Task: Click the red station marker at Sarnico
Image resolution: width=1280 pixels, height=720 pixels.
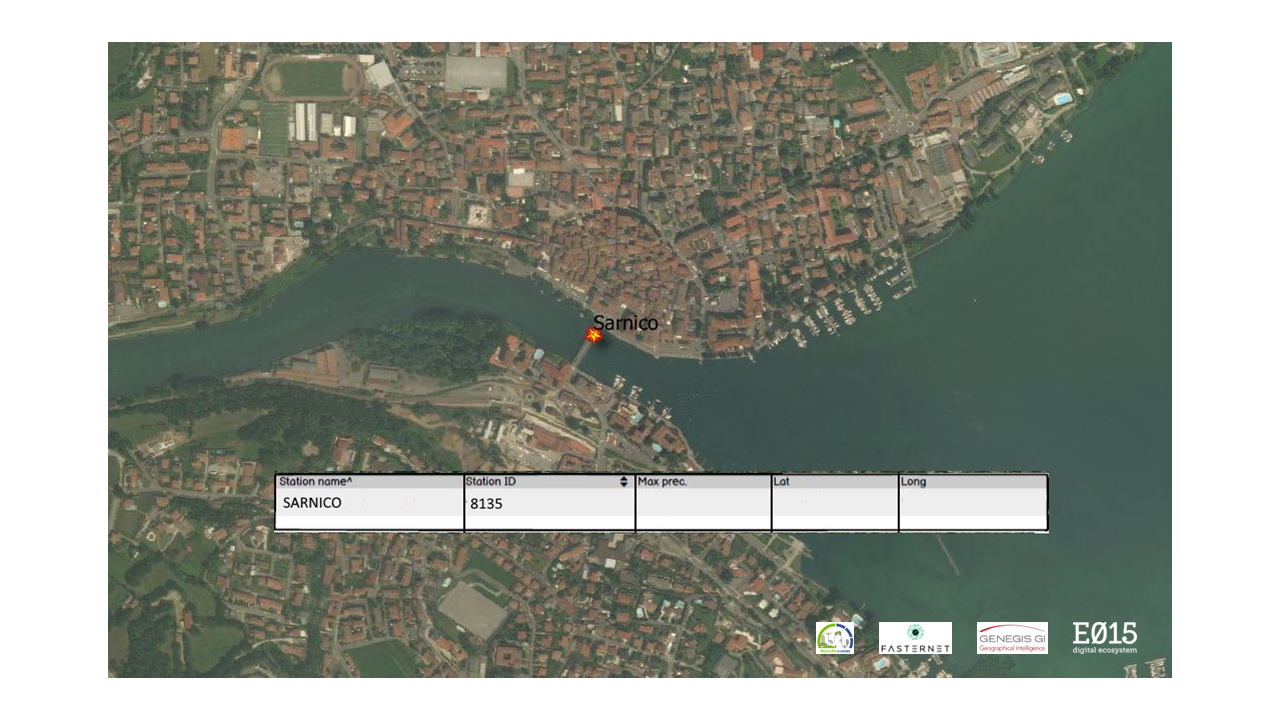Action: (594, 337)
